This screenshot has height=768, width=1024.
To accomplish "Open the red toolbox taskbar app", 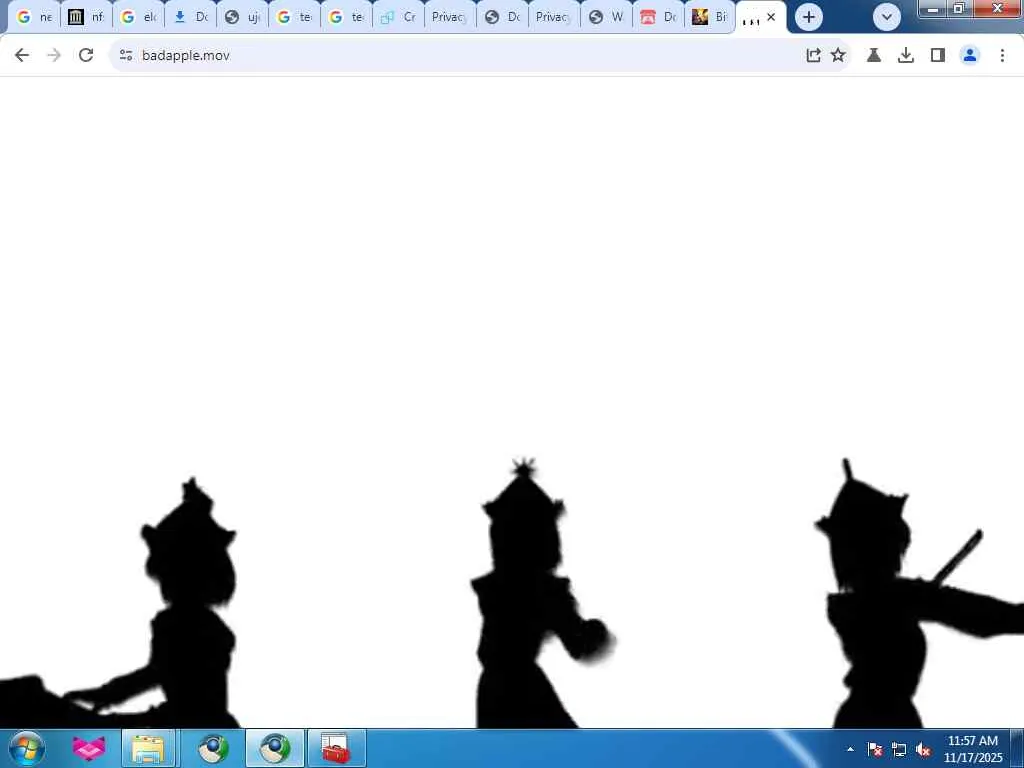I will [336, 748].
